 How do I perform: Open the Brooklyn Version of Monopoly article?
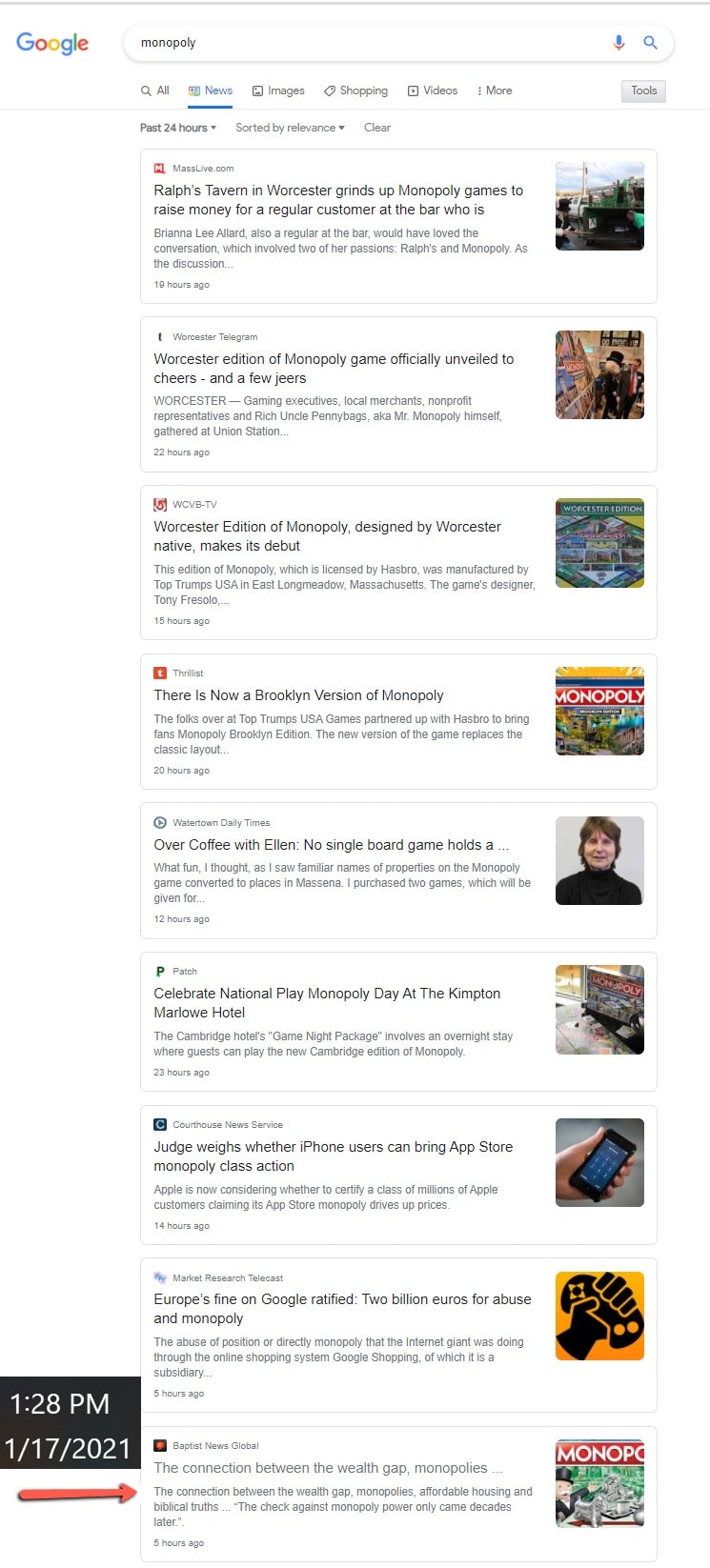pos(298,695)
